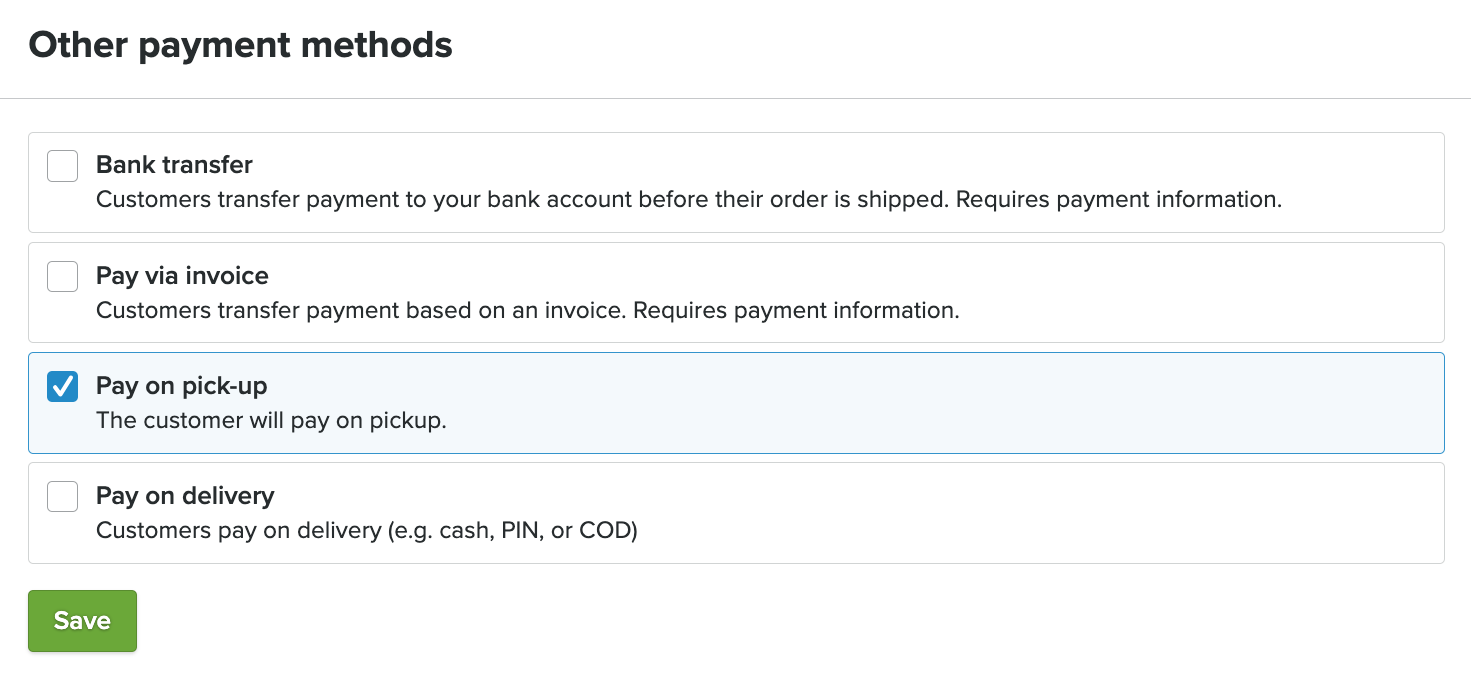Screen dimensions: 1471x679
Task: Click "The customer will pay on pickup" description
Action: coord(271,420)
